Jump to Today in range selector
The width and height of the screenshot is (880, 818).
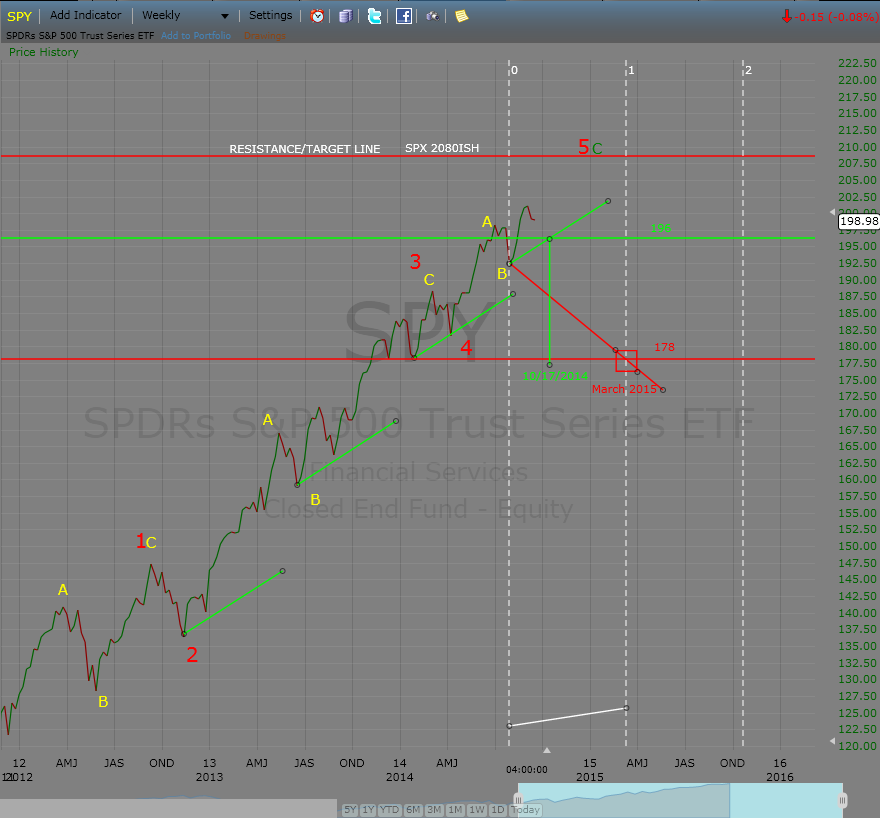click(525, 810)
